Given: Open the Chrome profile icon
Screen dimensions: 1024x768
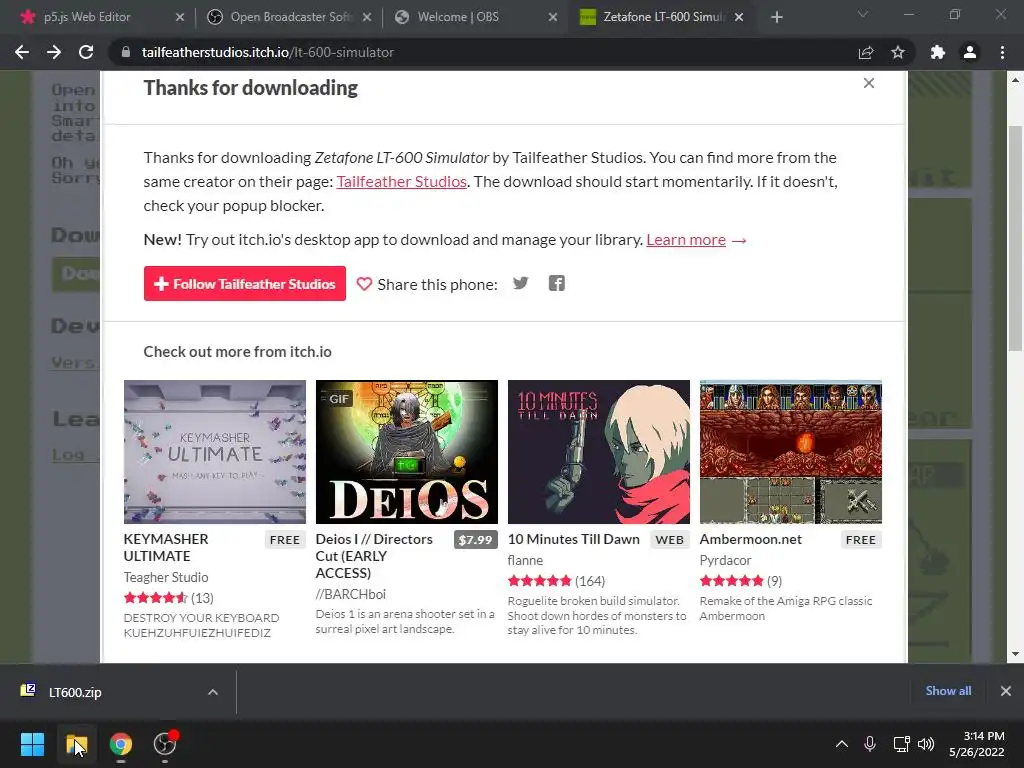Looking at the screenshot, I should click(970, 52).
